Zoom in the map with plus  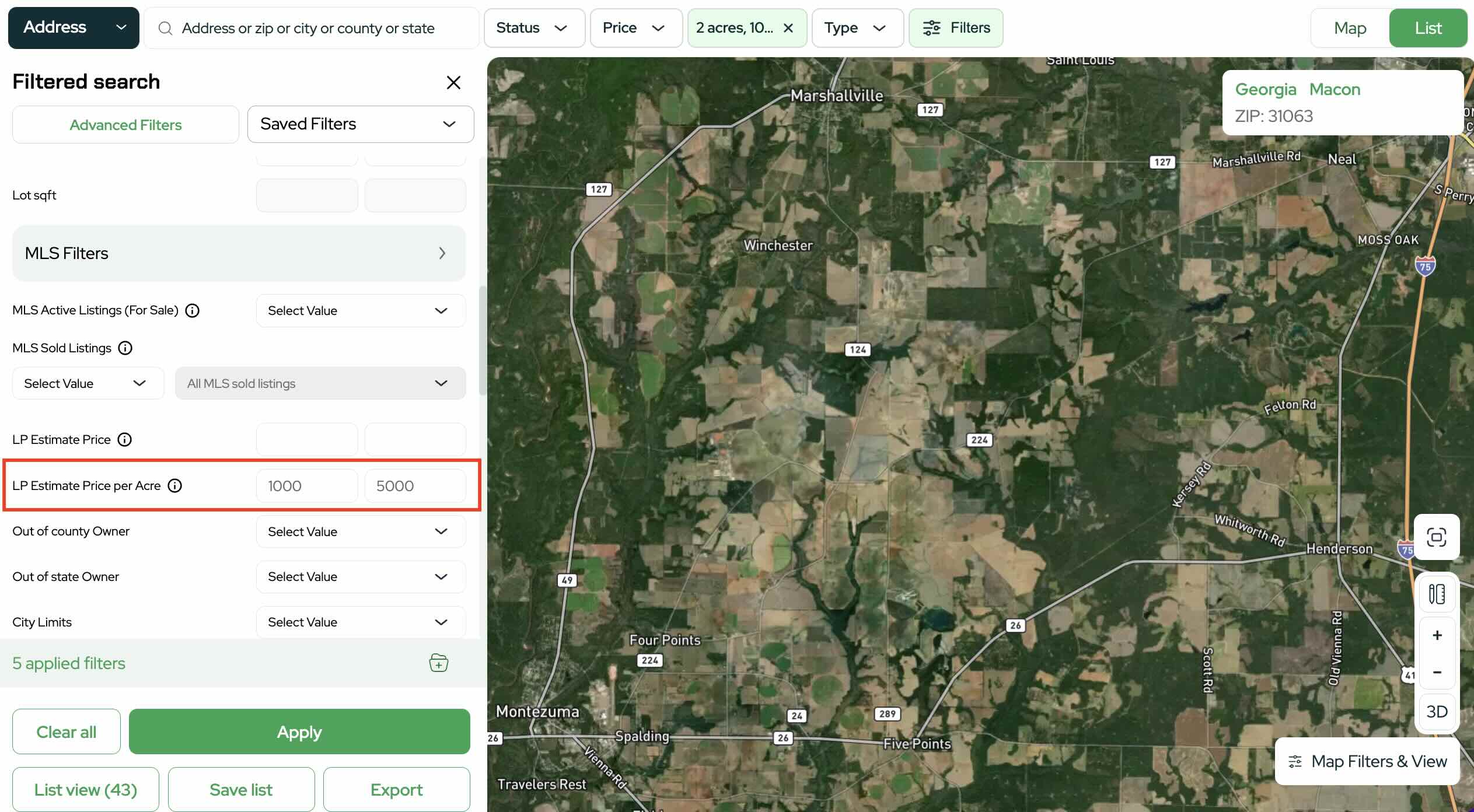(x=1437, y=635)
